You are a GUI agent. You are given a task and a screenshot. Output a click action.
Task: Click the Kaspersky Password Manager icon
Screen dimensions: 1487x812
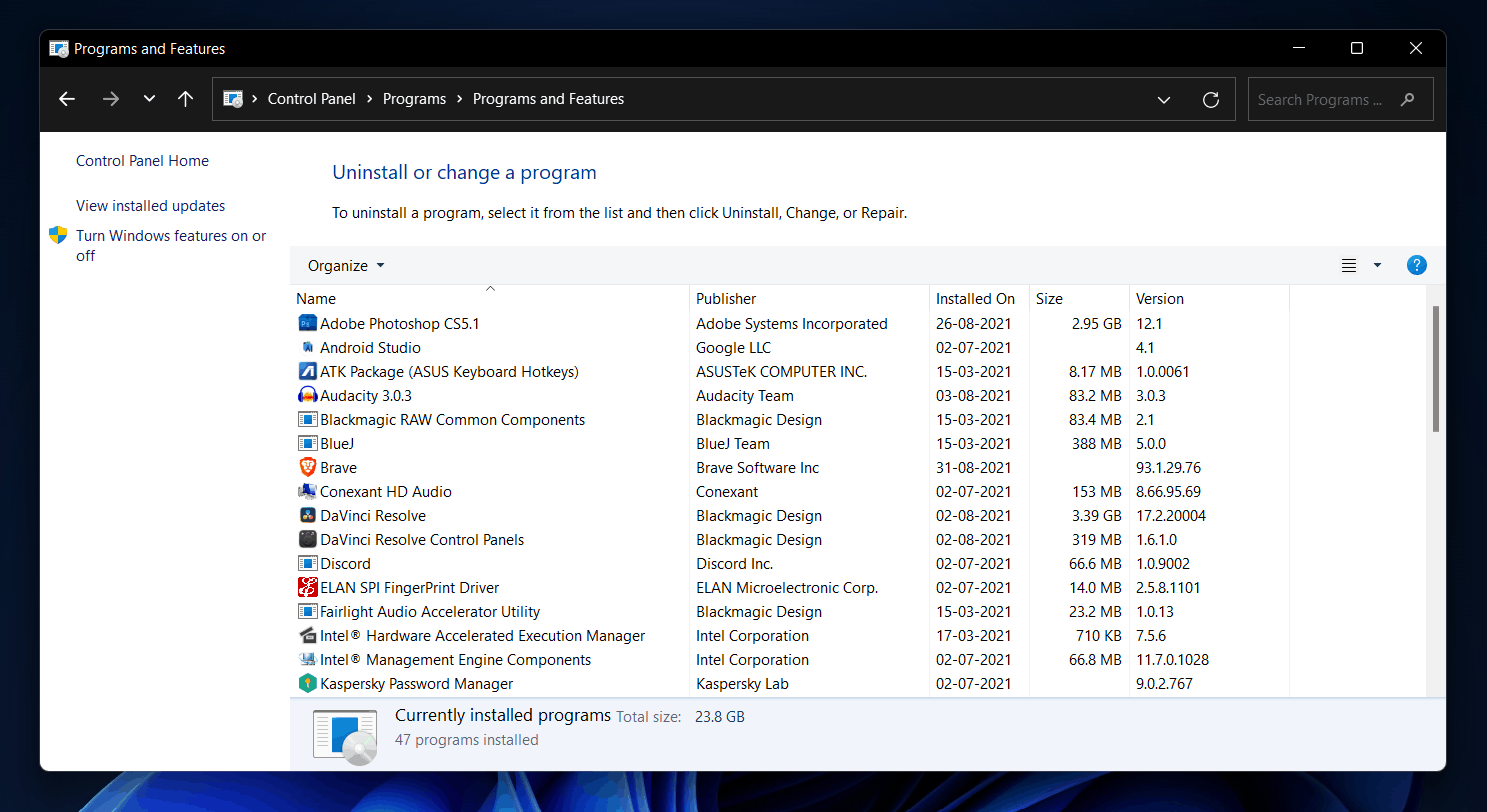[307, 683]
